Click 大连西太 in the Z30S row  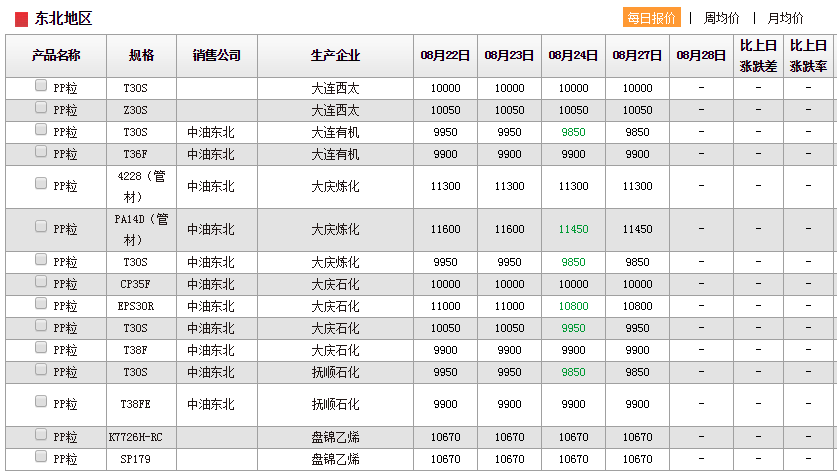coord(335,110)
